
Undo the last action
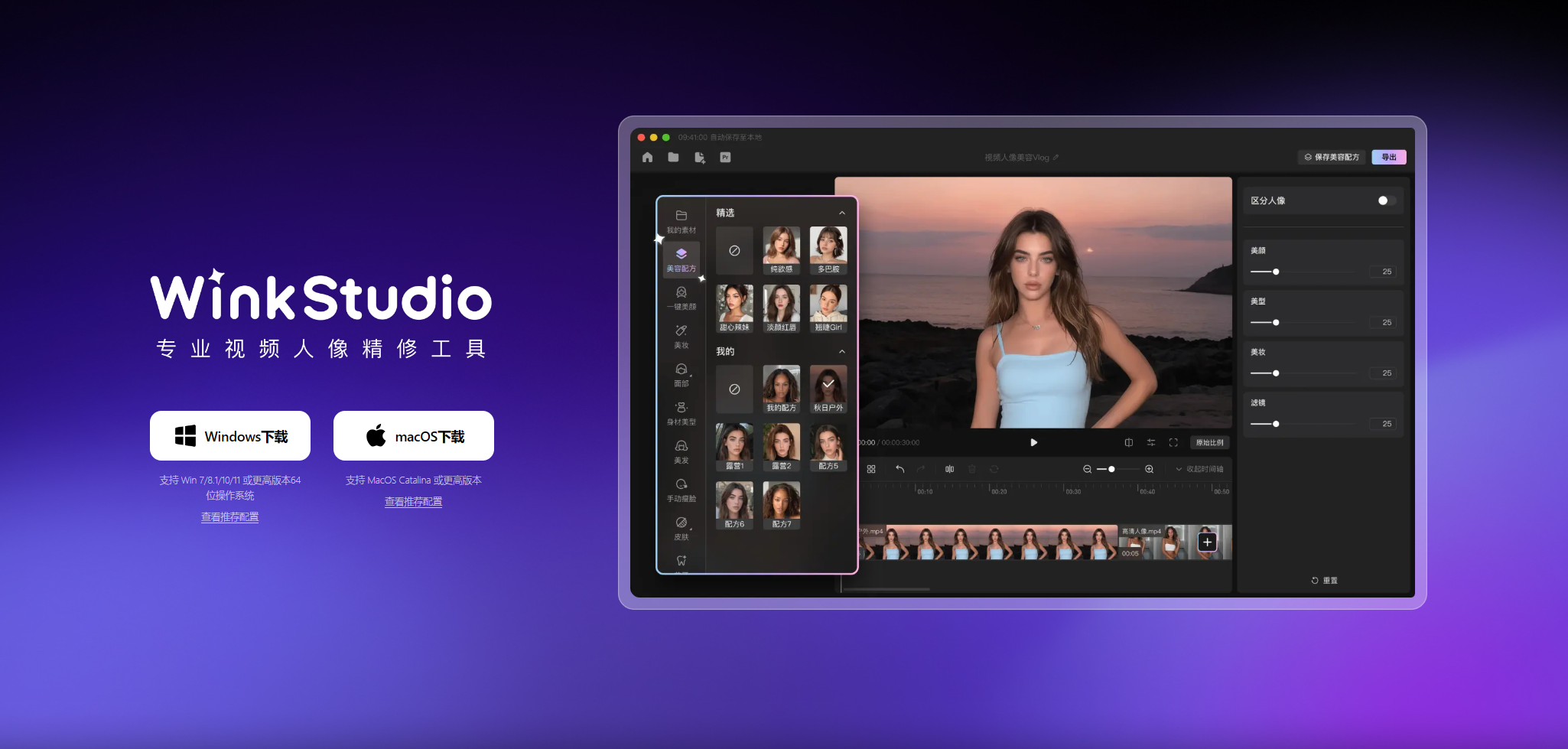click(900, 469)
